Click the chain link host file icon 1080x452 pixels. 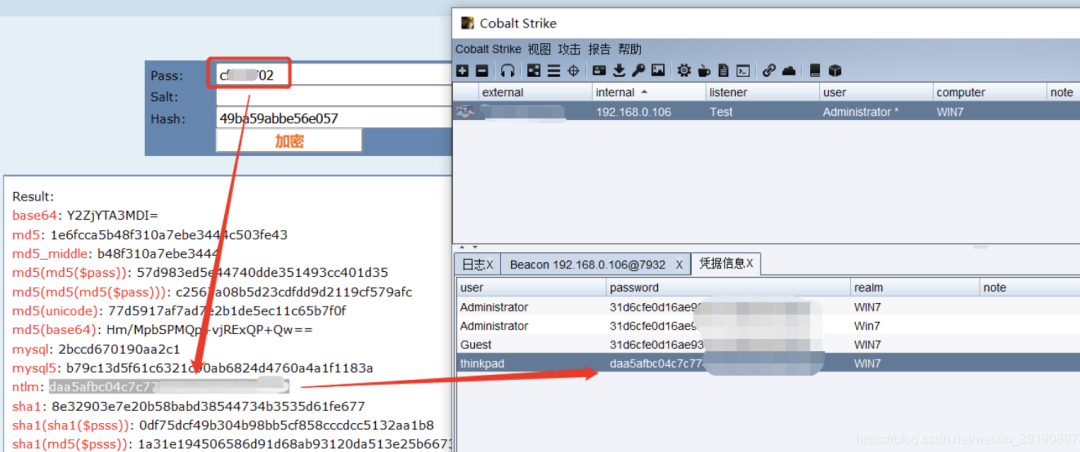(x=769, y=70)
